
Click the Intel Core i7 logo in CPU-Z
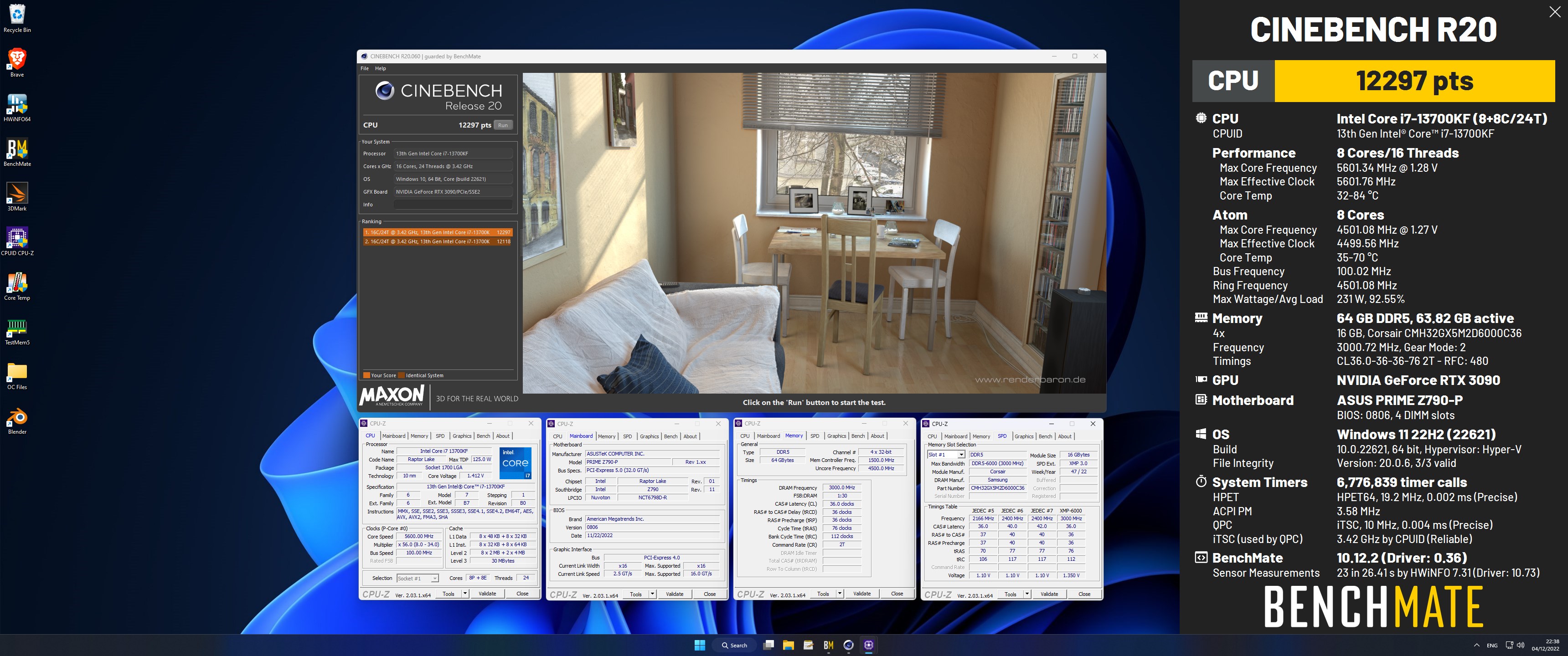click(516, 463)
